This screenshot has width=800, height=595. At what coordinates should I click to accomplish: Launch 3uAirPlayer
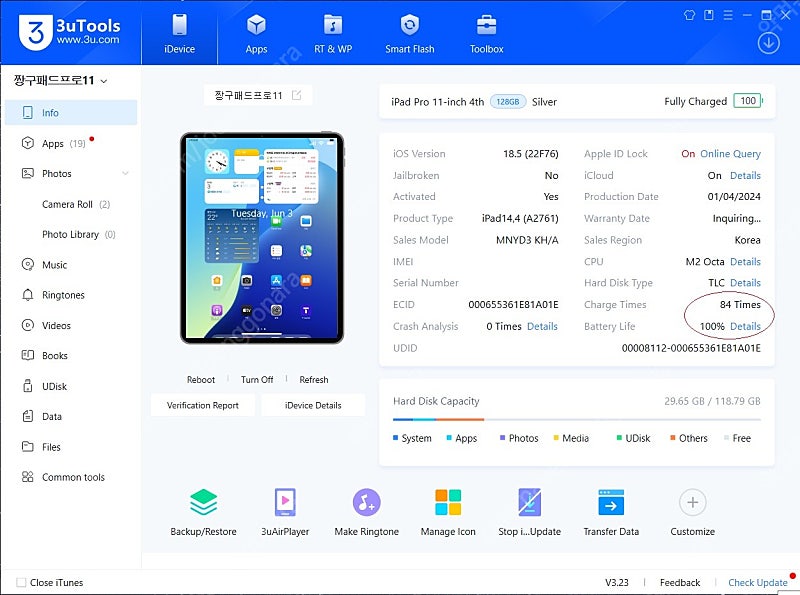[x=285, y=512]
